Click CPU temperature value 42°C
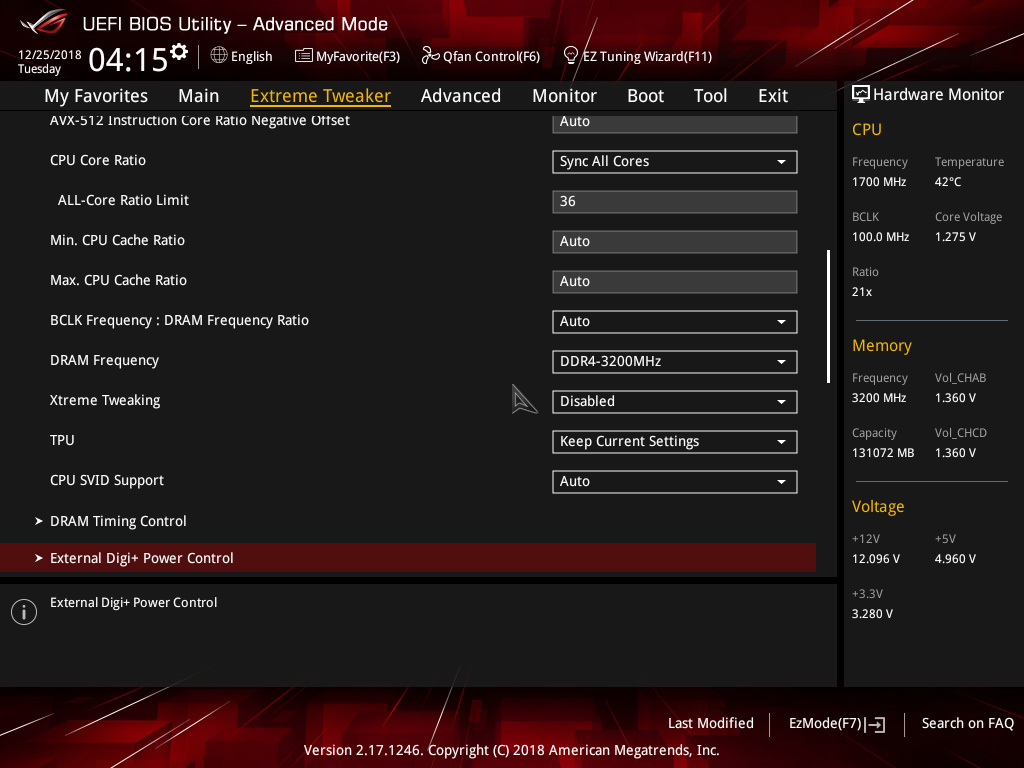 (948, 182)
